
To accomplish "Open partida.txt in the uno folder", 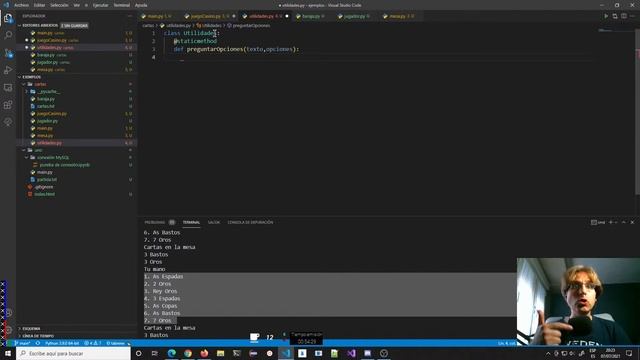I will tap(47, 180).
